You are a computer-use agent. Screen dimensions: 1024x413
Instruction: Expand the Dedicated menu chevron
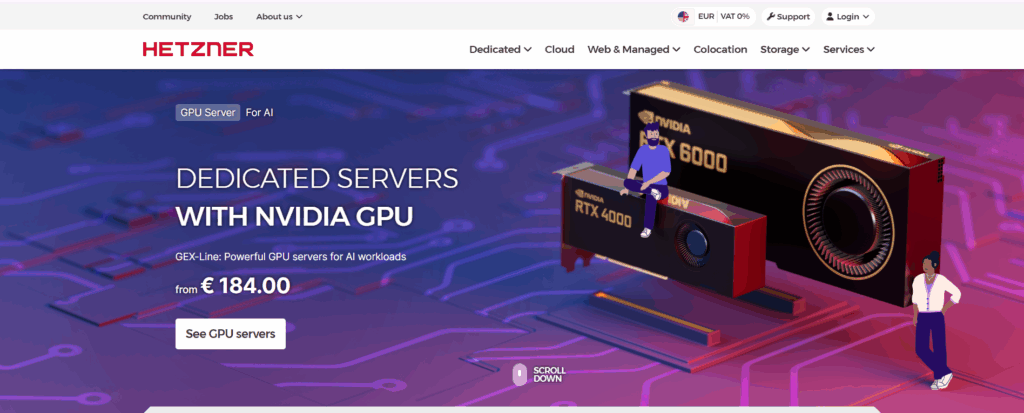point(528,49)
